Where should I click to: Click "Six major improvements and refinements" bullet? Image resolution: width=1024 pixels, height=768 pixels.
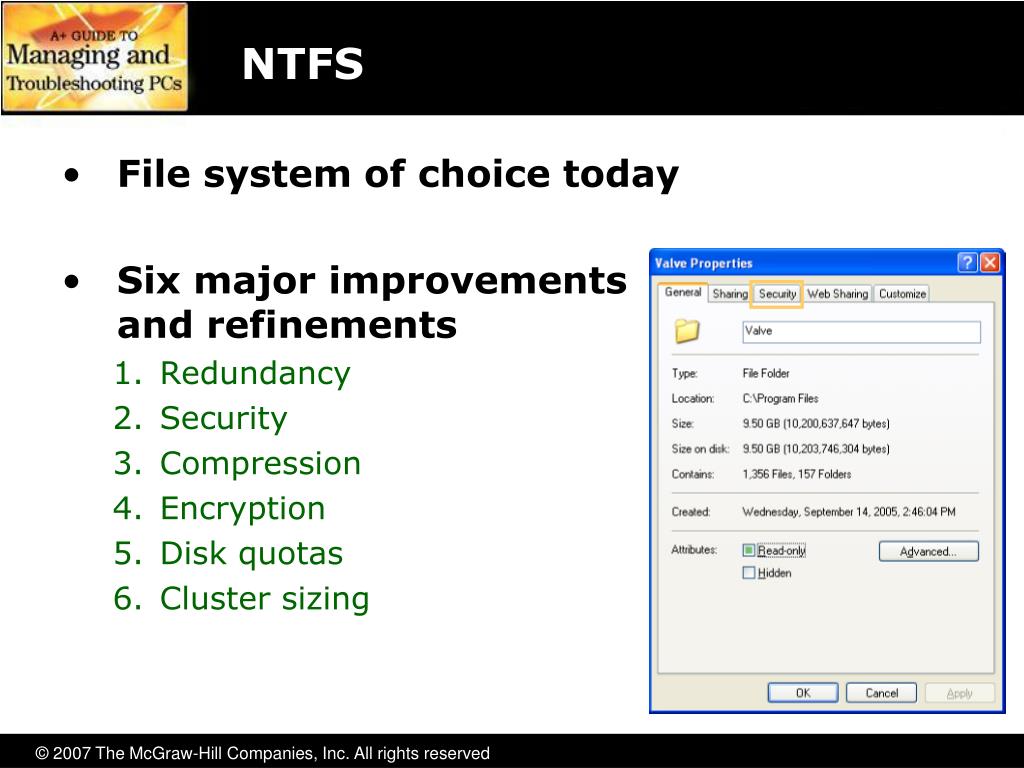coord(372,302)
